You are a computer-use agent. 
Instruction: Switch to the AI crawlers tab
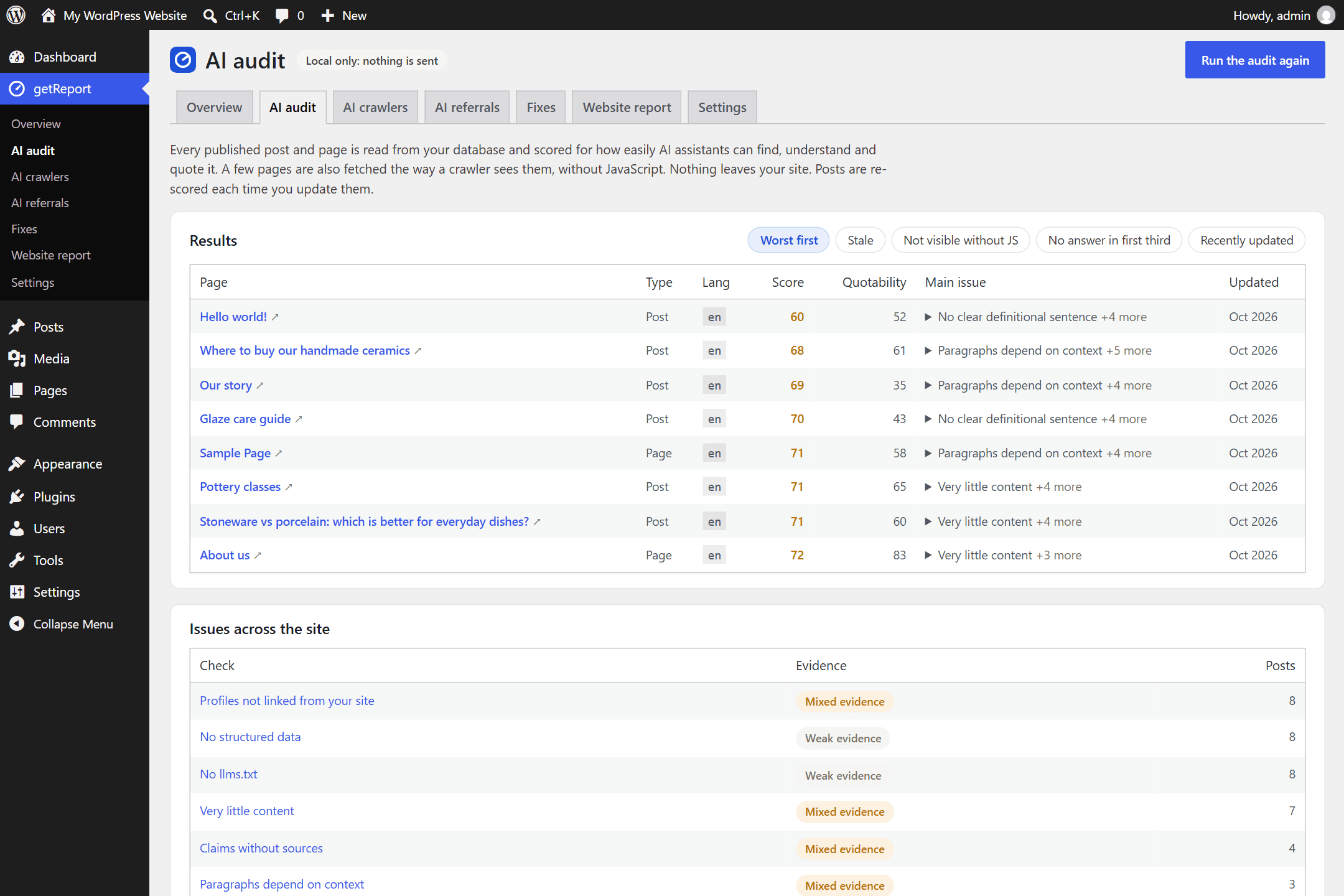(375, 107)
